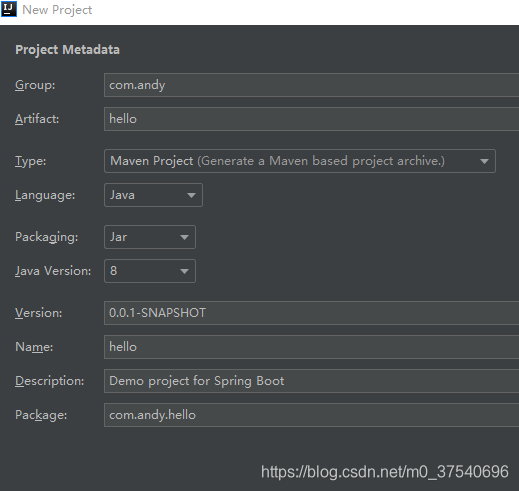This screenshot has width=519, height=491.
Task: Open the Java Version dropdown showing 8
Action: 150,271
